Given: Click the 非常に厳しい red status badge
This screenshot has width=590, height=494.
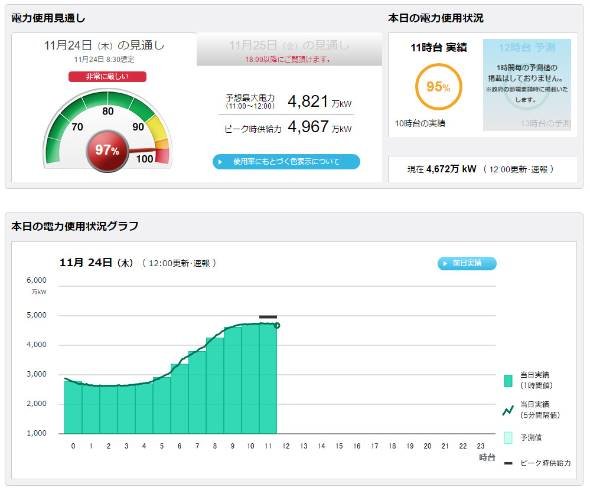Looking at the screenshot, I should (107, 77).
